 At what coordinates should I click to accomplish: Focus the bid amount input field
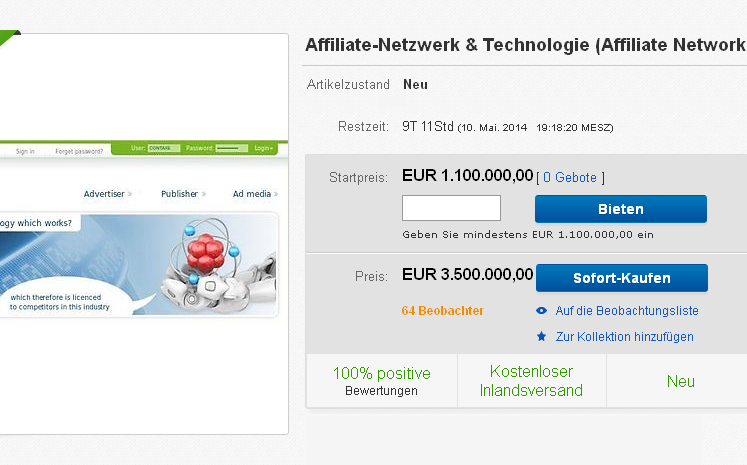[x=451, y=208]
